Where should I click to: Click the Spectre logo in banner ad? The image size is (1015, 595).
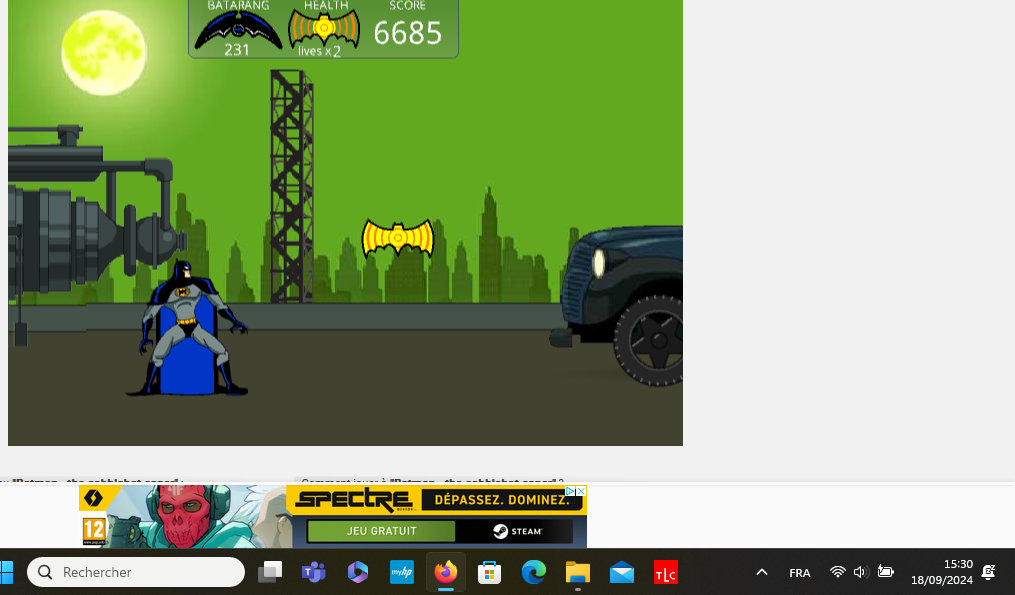point(353,500)
